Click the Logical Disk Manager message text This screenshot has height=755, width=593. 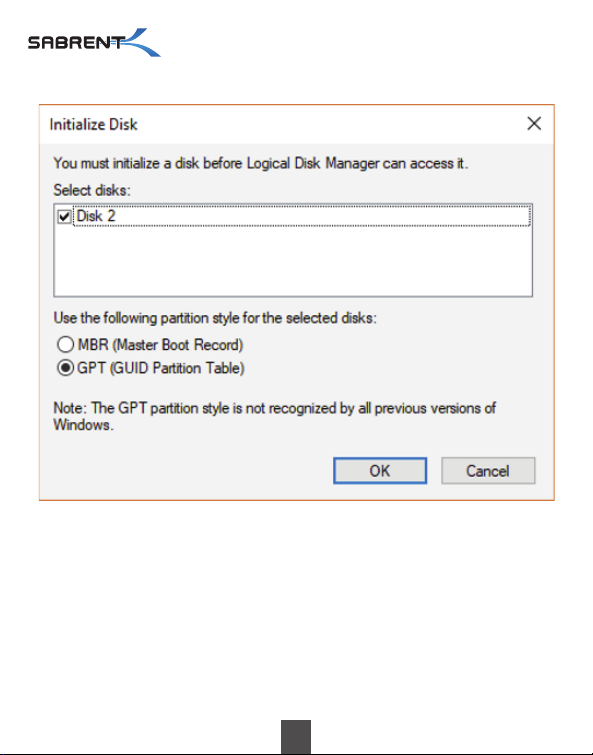(260, 163)
